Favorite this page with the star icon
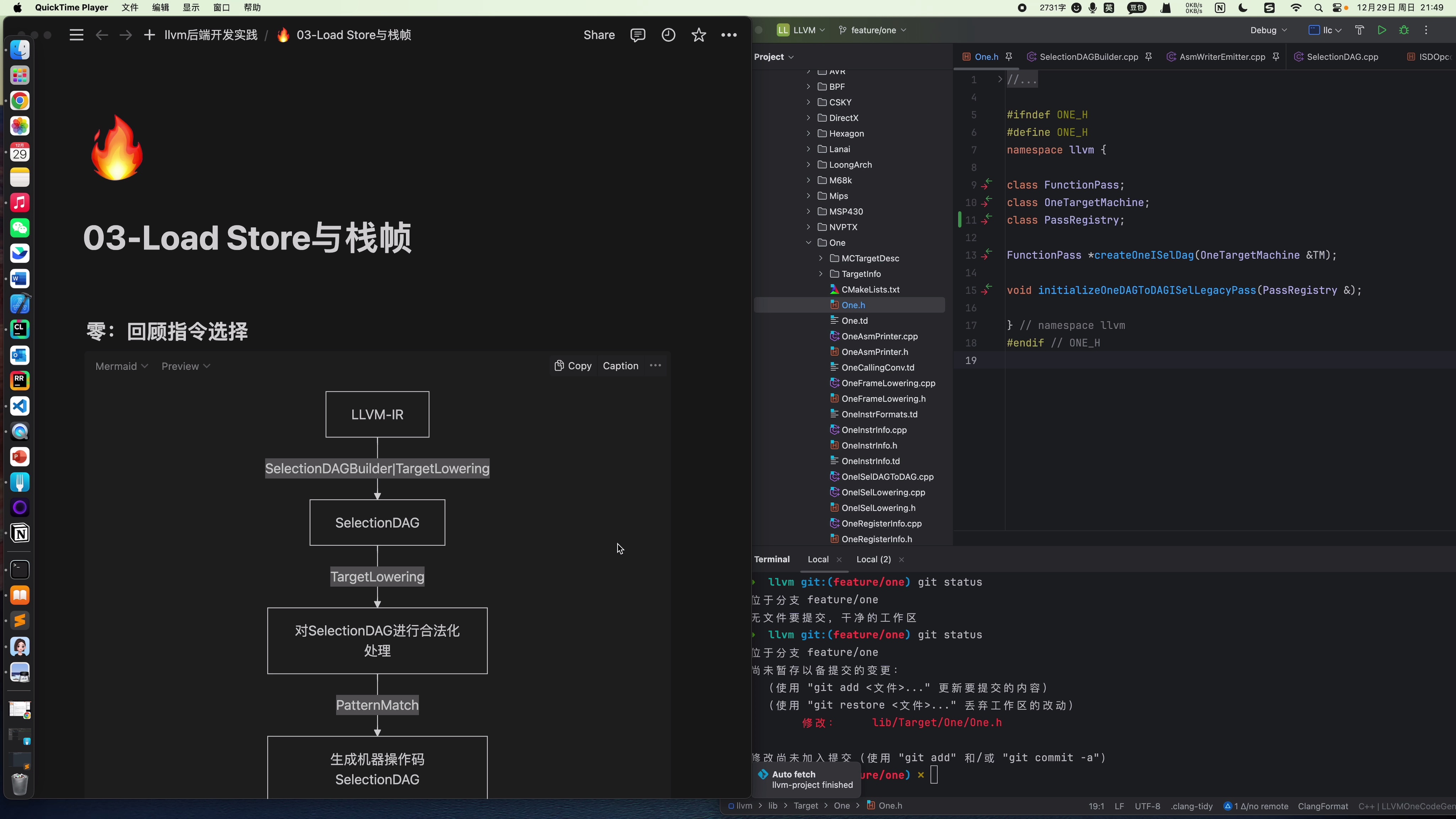This screenshot has height=819, width=1456. point(698,34)
